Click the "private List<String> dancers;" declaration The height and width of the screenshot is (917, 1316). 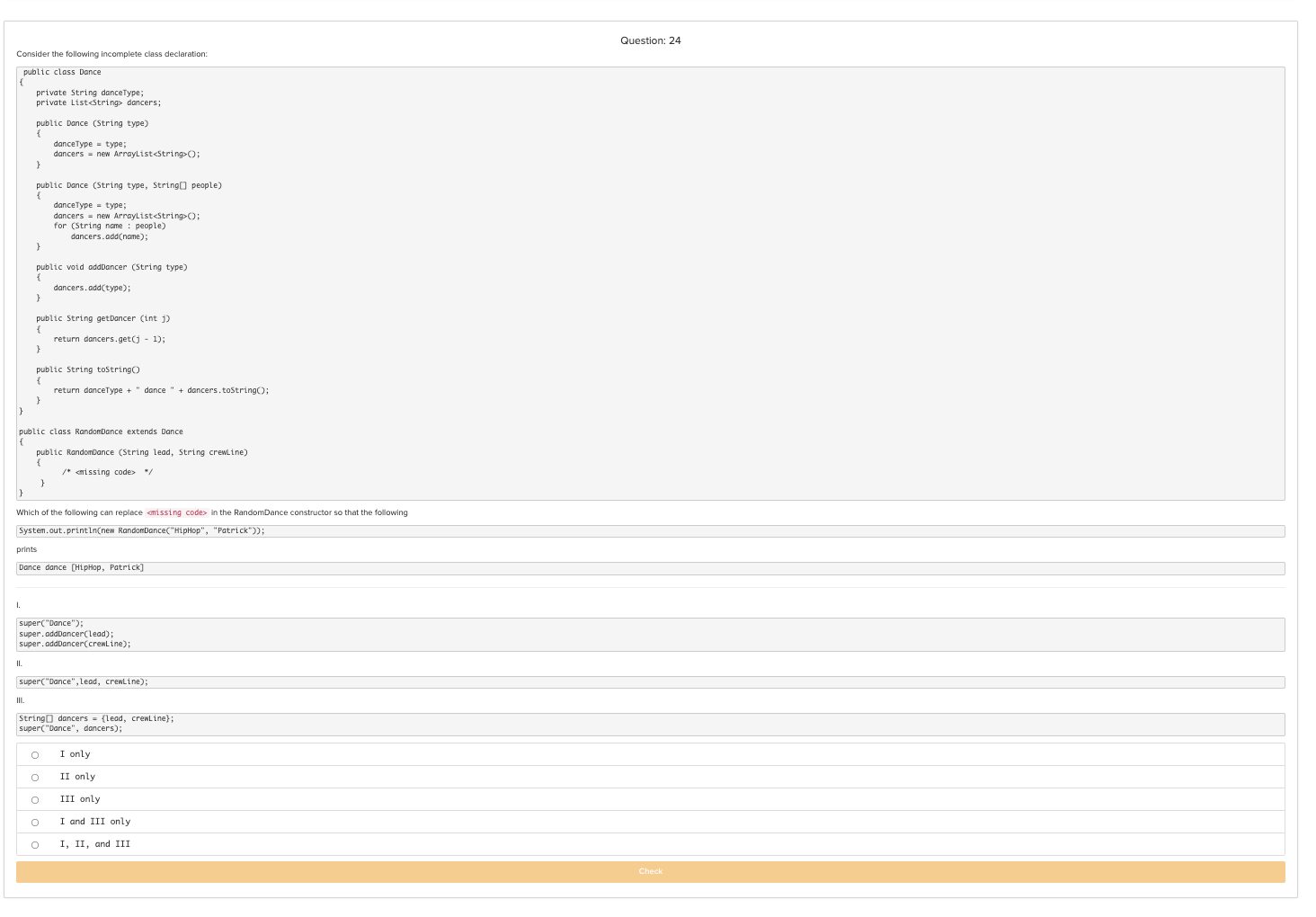coord(99,102)
